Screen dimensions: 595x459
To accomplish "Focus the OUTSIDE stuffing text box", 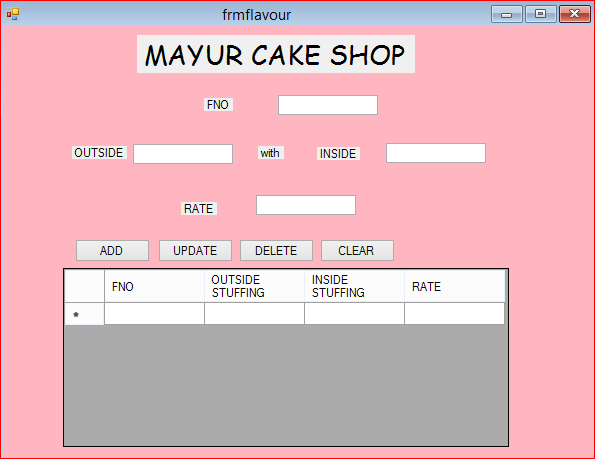I will pyautogui.click(x=183, y=154).
